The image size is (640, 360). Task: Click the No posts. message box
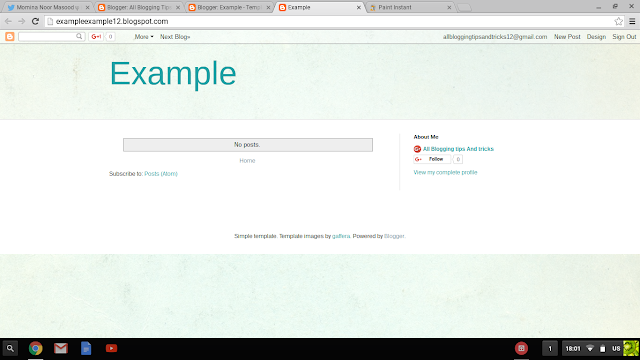pyautogui.click(x=248, y=145)
